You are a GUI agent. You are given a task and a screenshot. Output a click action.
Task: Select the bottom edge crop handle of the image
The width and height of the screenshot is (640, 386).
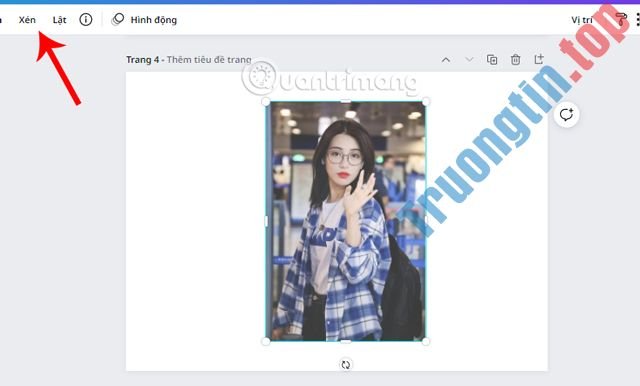pos(345,341)
